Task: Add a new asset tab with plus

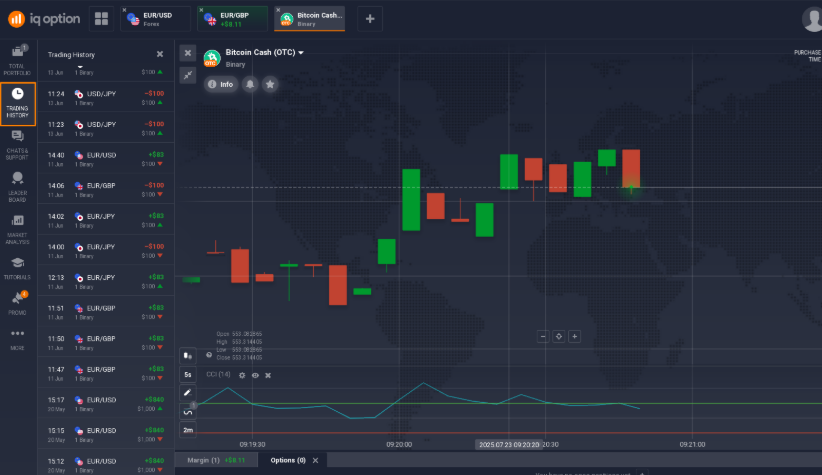Action: (369, 18)
